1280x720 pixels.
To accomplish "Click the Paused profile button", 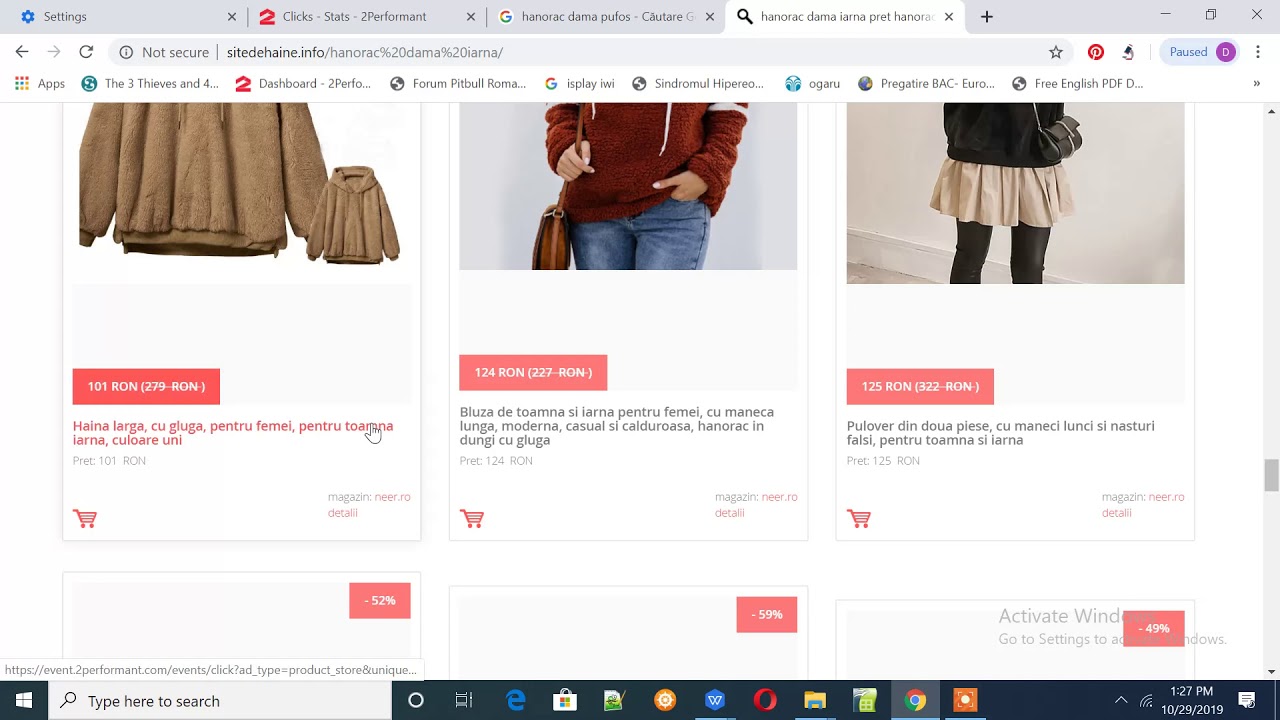I will click(1202, 52).
